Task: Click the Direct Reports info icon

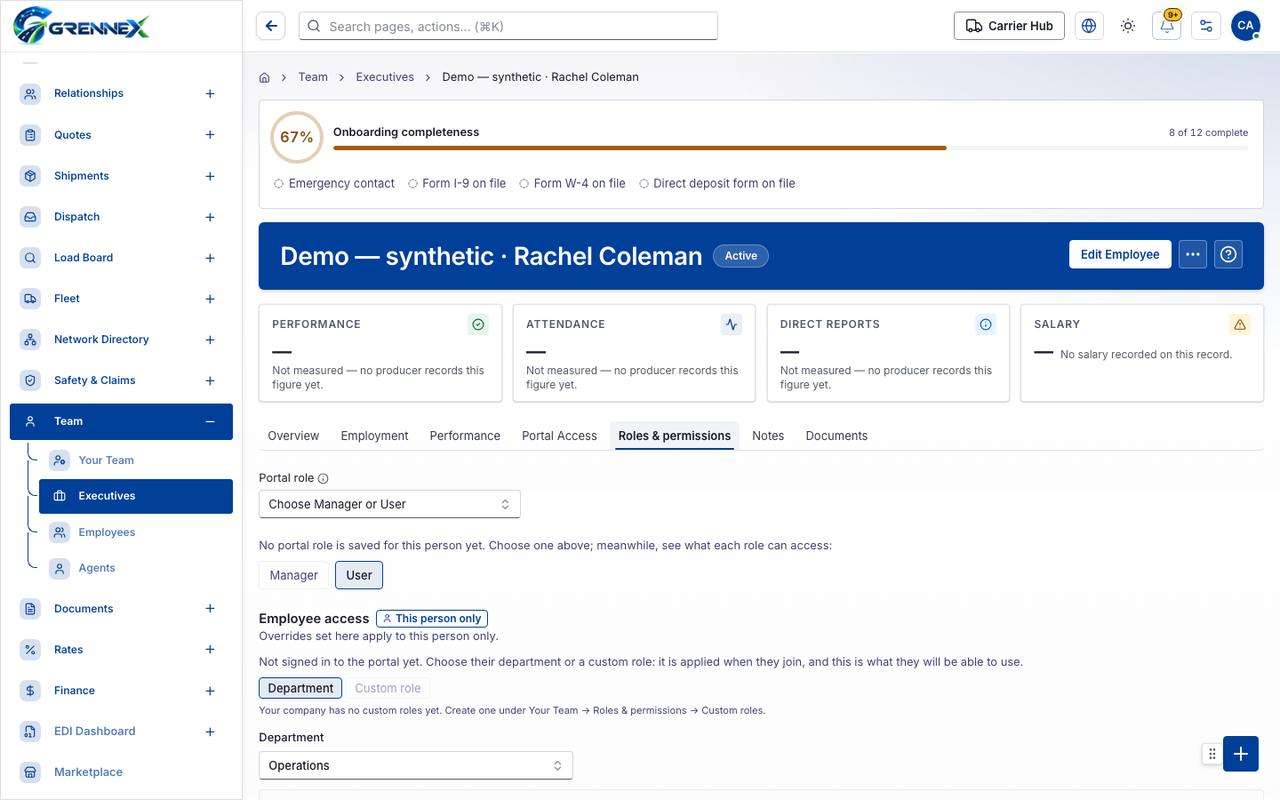Action: (x=986, y=324)
